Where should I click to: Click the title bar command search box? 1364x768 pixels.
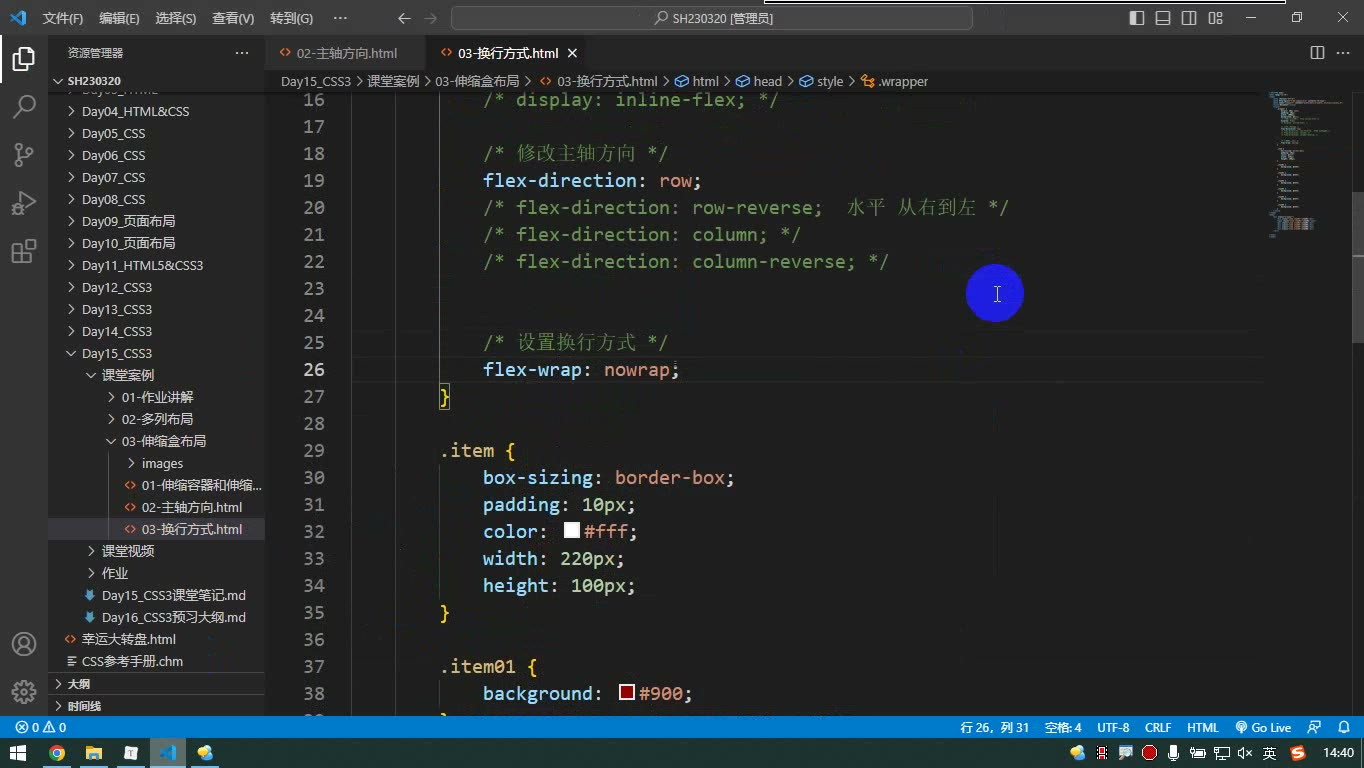coord(711,18)
